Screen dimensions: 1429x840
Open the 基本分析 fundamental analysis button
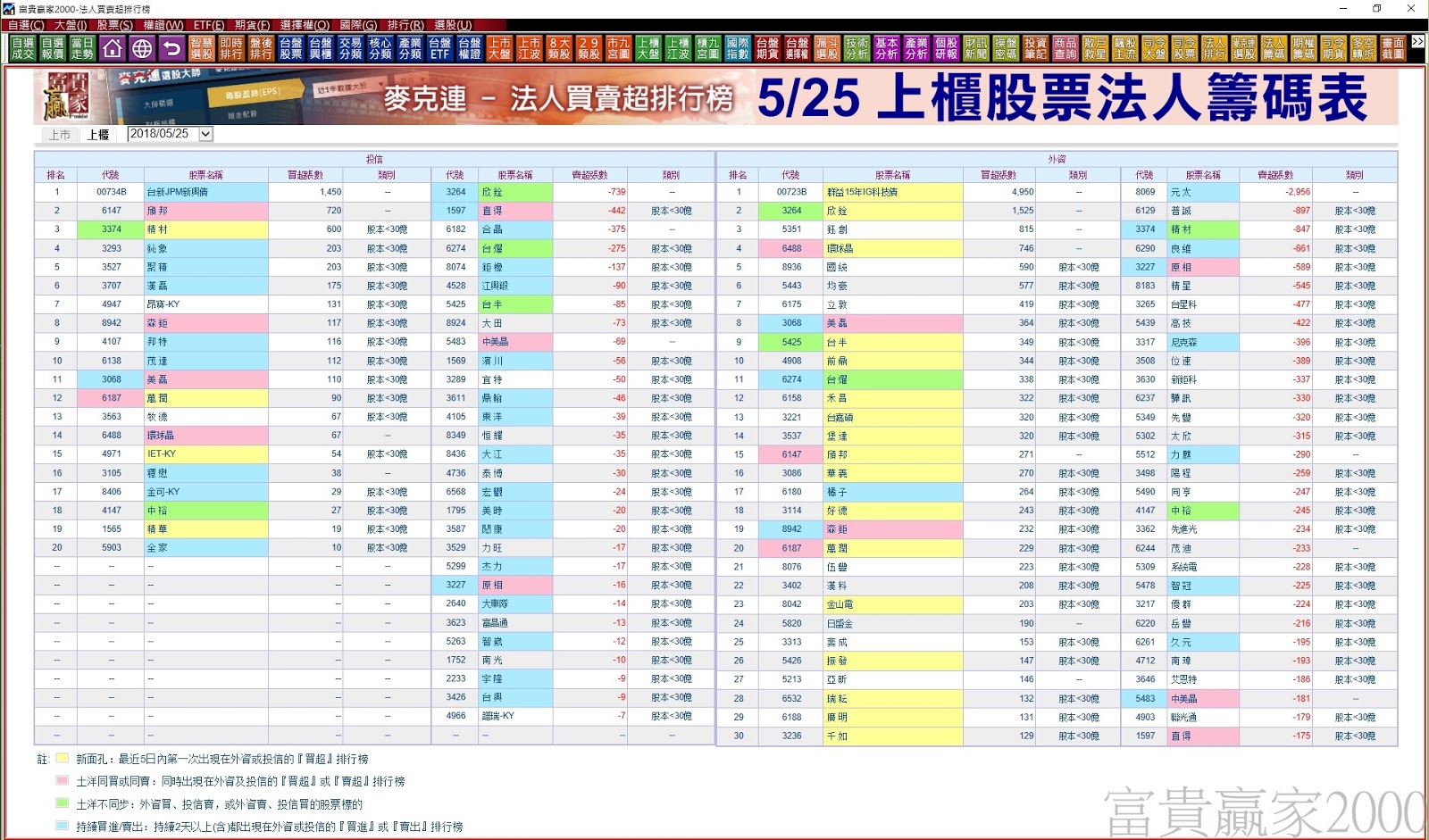(x=886, y=48)
